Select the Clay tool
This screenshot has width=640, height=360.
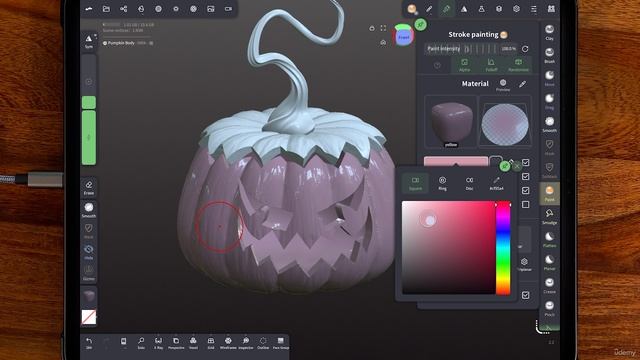click(x=549, y=32)
